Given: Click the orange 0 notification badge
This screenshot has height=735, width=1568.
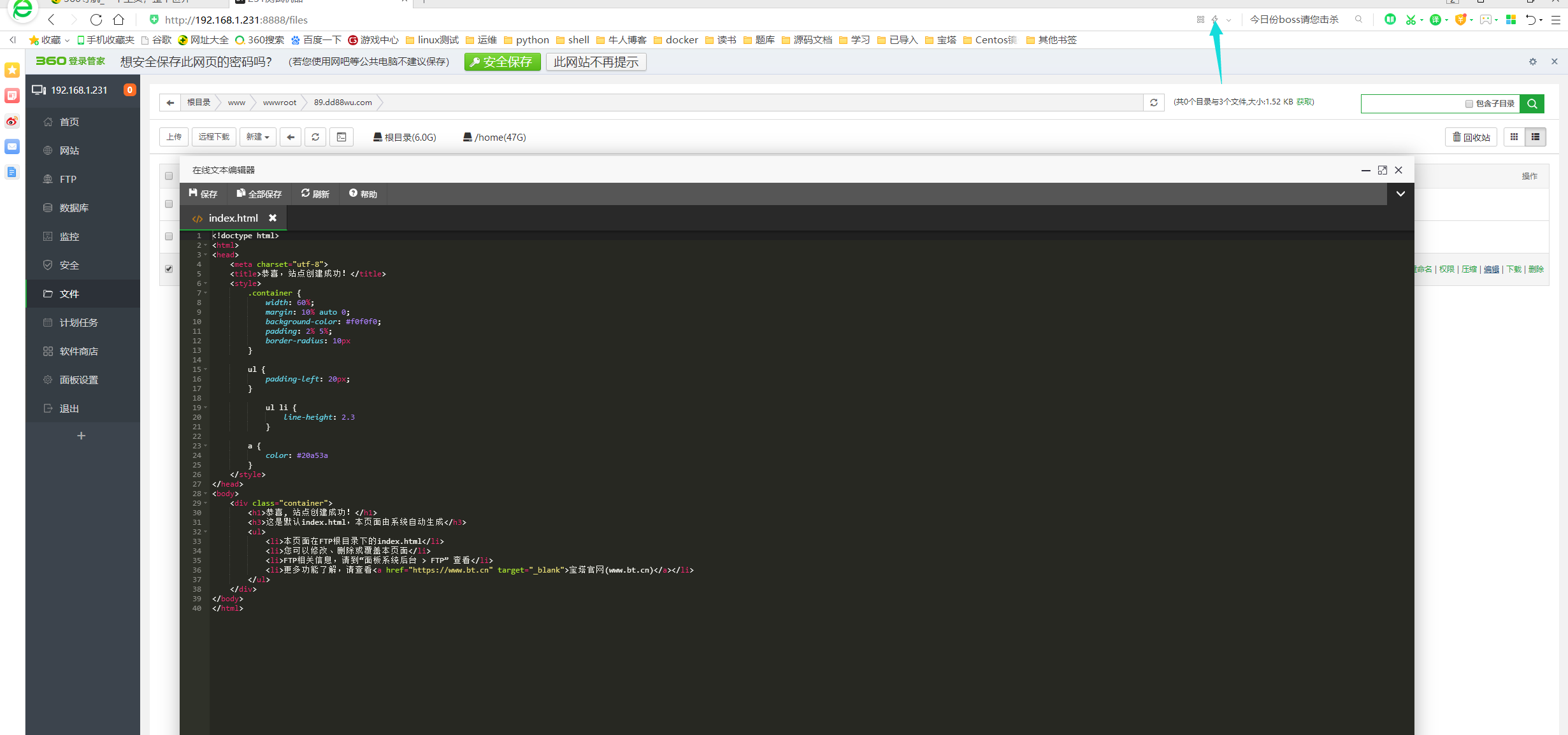Looking at the screenshot, I should (129, 90).
